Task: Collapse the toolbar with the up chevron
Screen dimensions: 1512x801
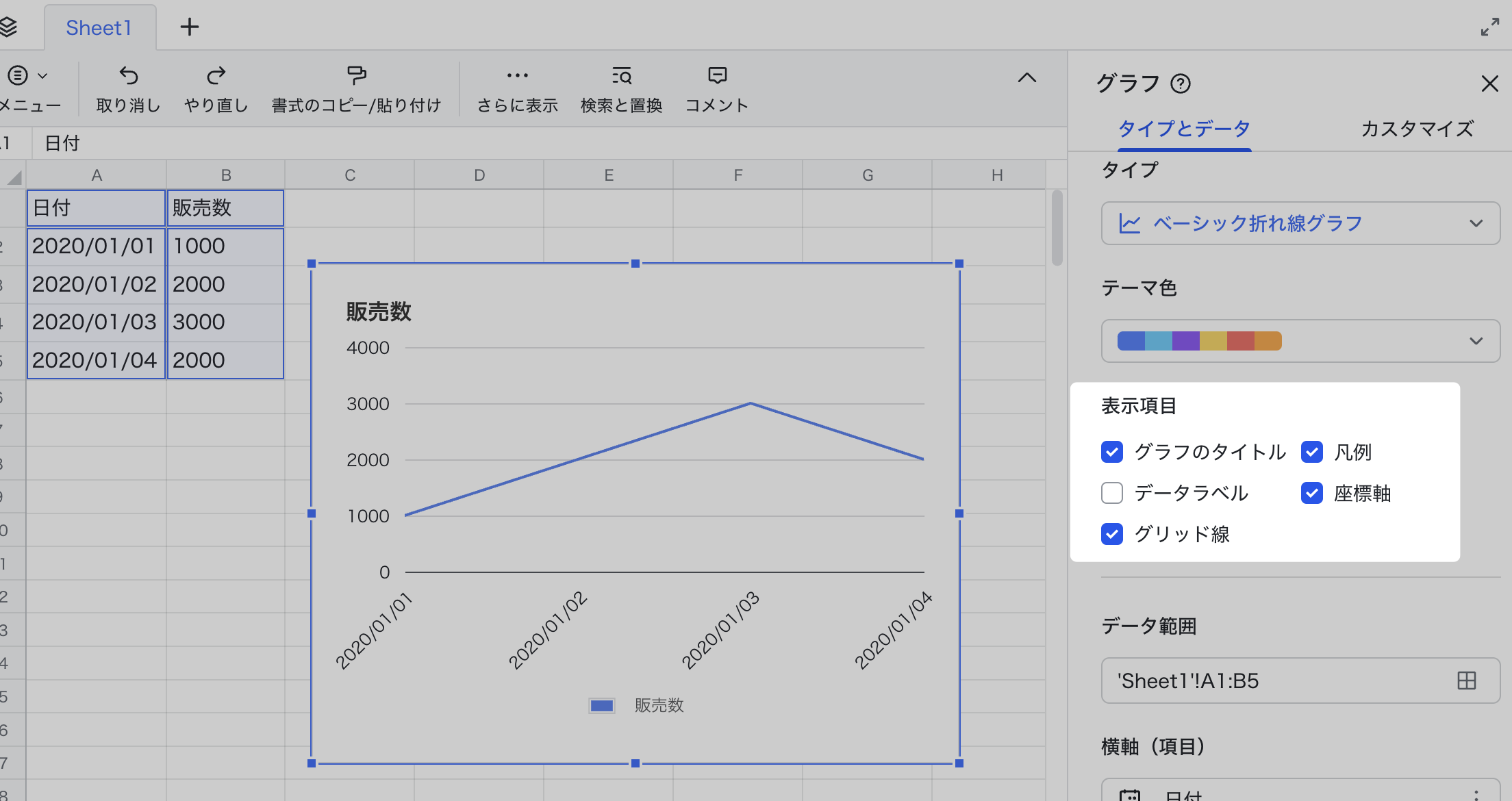Action: tap(1026, 78)
